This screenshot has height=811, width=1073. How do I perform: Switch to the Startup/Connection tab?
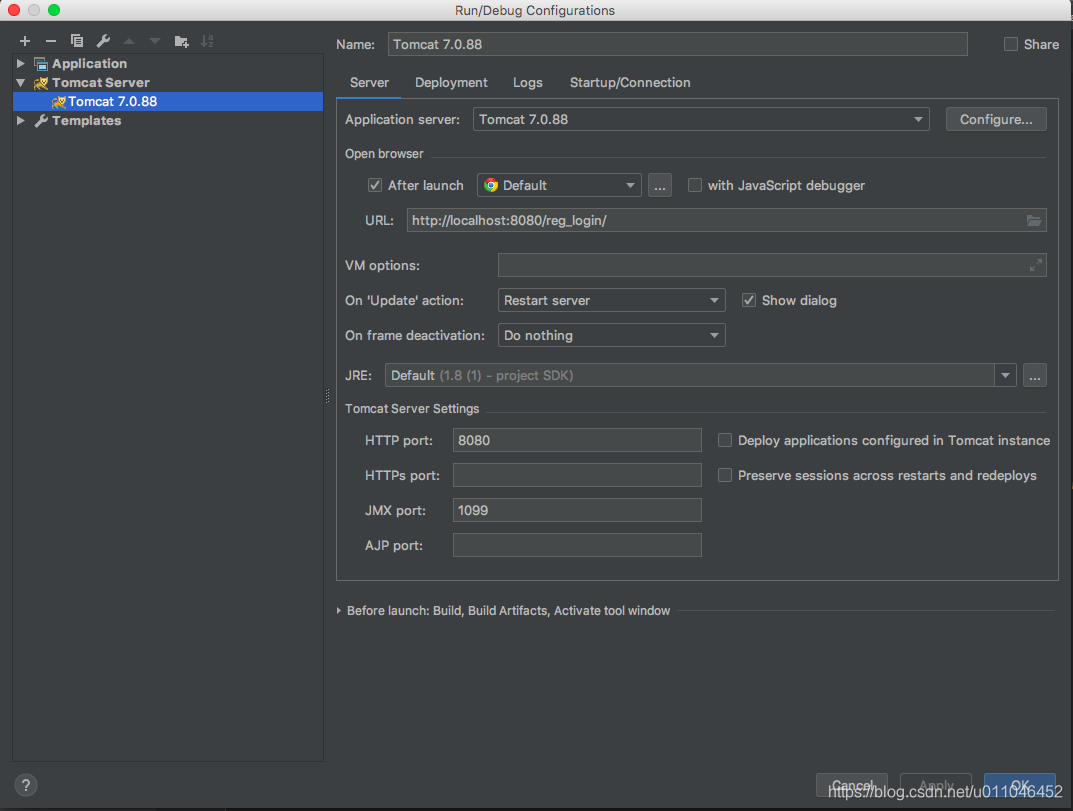(630, 83)
